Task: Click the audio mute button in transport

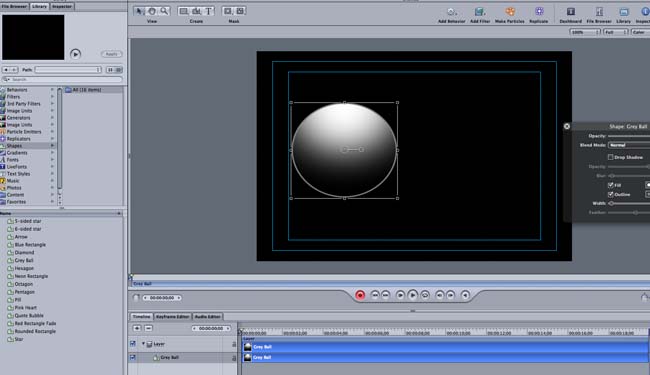Action: tap(465, 295)
